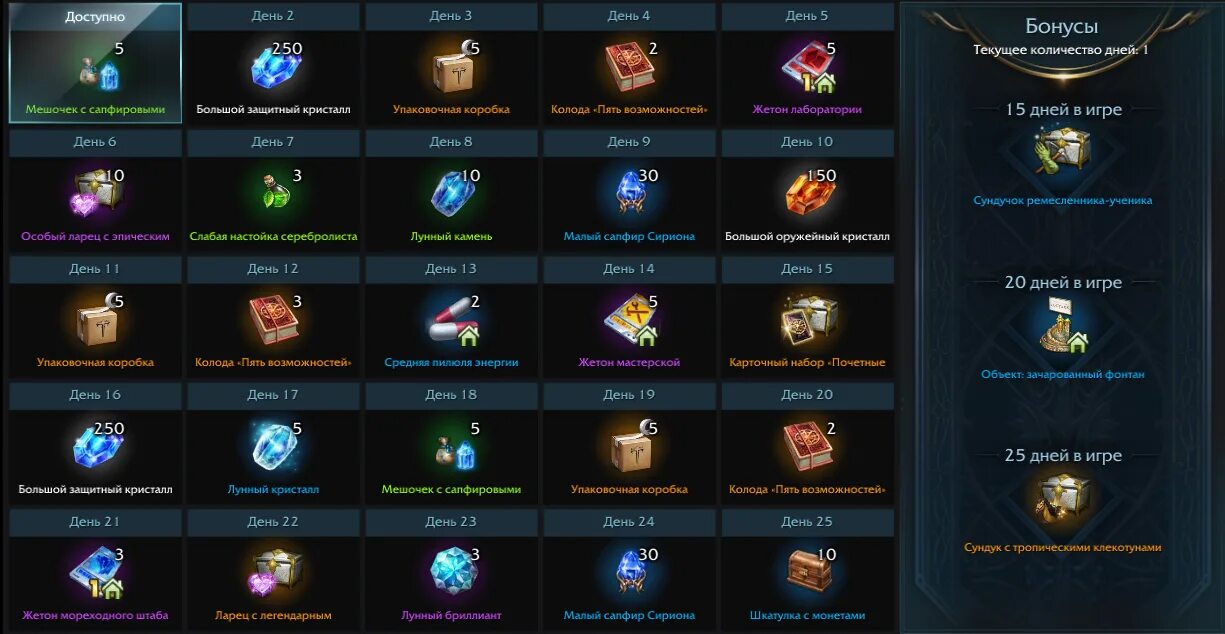Image resolution: width=1225 pixels, height=634 pixels.
Task: Click the 'День 15' header tab
Action: (x=807, y=269)
